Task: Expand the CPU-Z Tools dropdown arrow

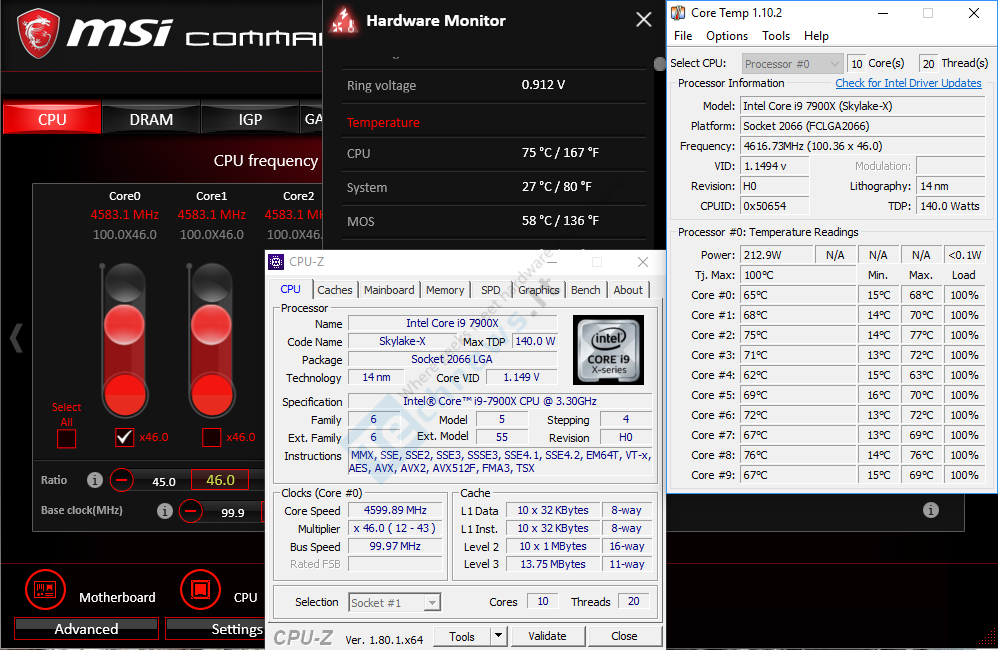Action: coord(498,636)
